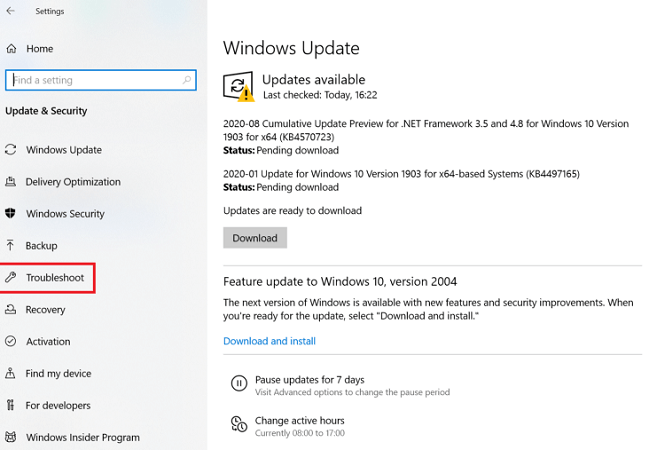Click the Find my device icon
The image size is (657, 450).
click(x=11, y=373)
